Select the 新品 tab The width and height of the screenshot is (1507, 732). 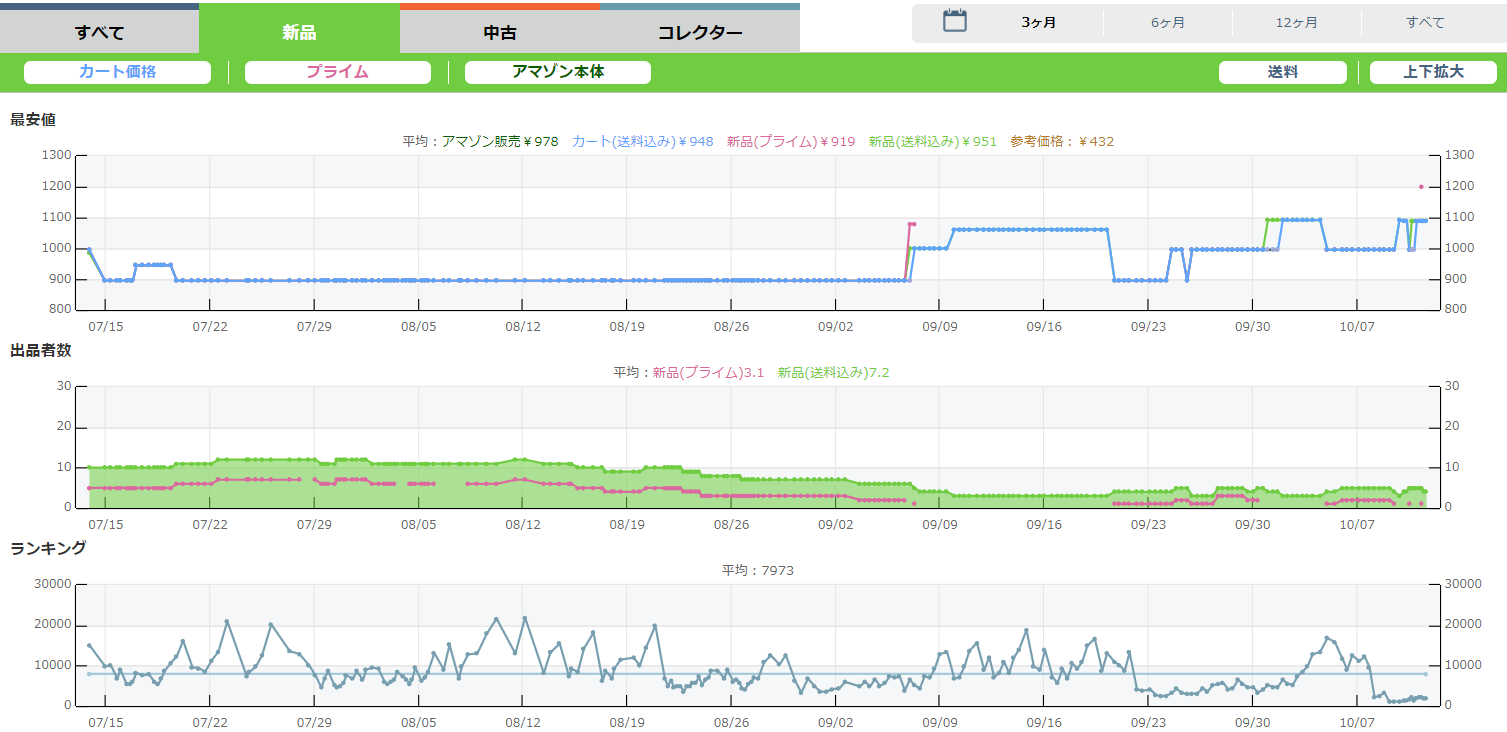[299, 32]
